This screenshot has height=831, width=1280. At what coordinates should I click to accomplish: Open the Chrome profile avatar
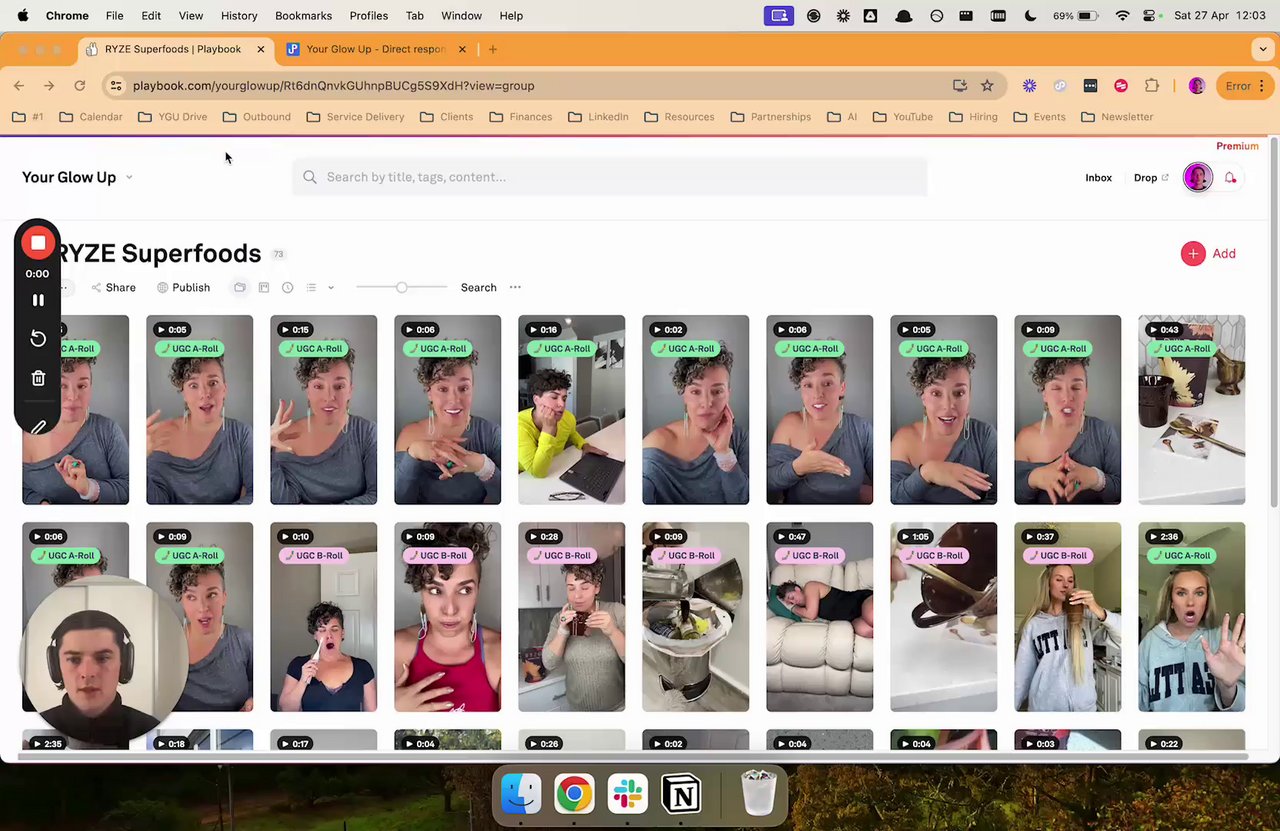pyautogui.click(x=1196, y=86)
